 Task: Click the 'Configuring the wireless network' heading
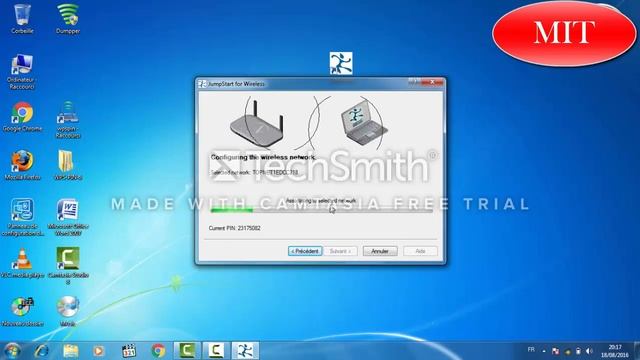tap(263, 157)
